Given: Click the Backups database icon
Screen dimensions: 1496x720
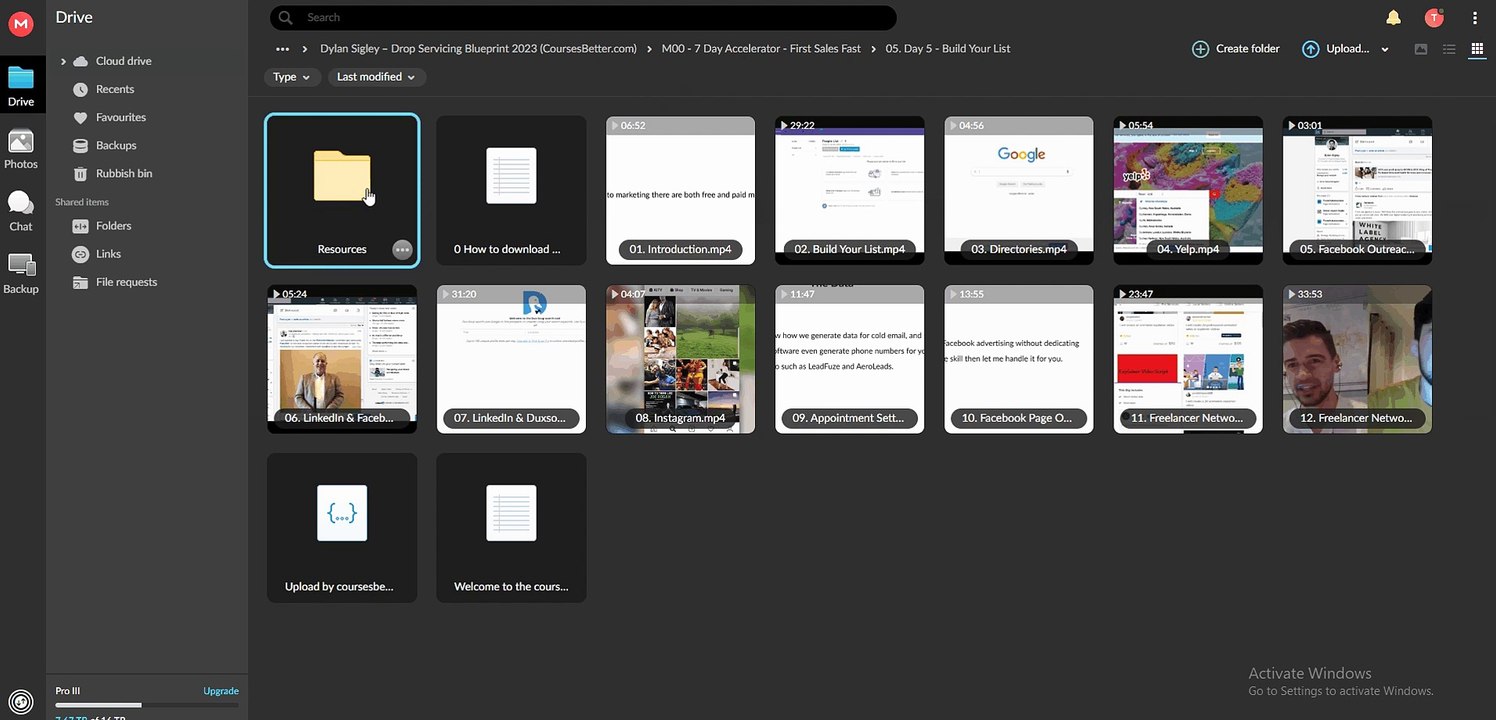Looking at the screenshot, I should pyautogui.click(x=81, y=145).
